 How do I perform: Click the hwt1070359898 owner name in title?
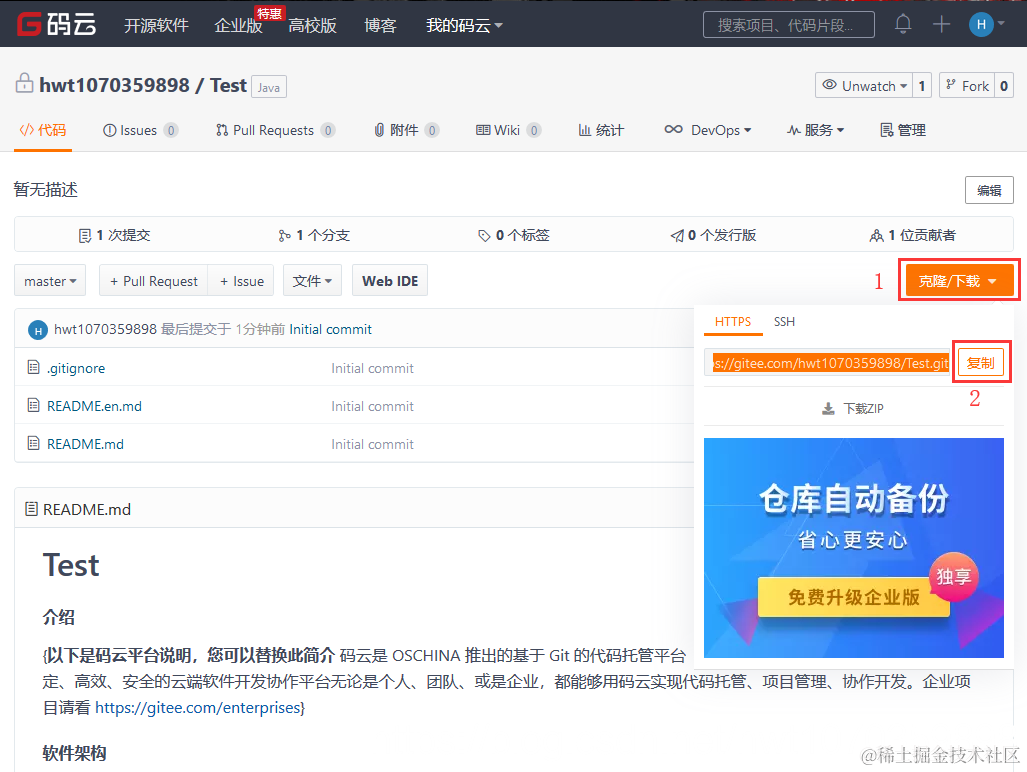tap(114, 85)
